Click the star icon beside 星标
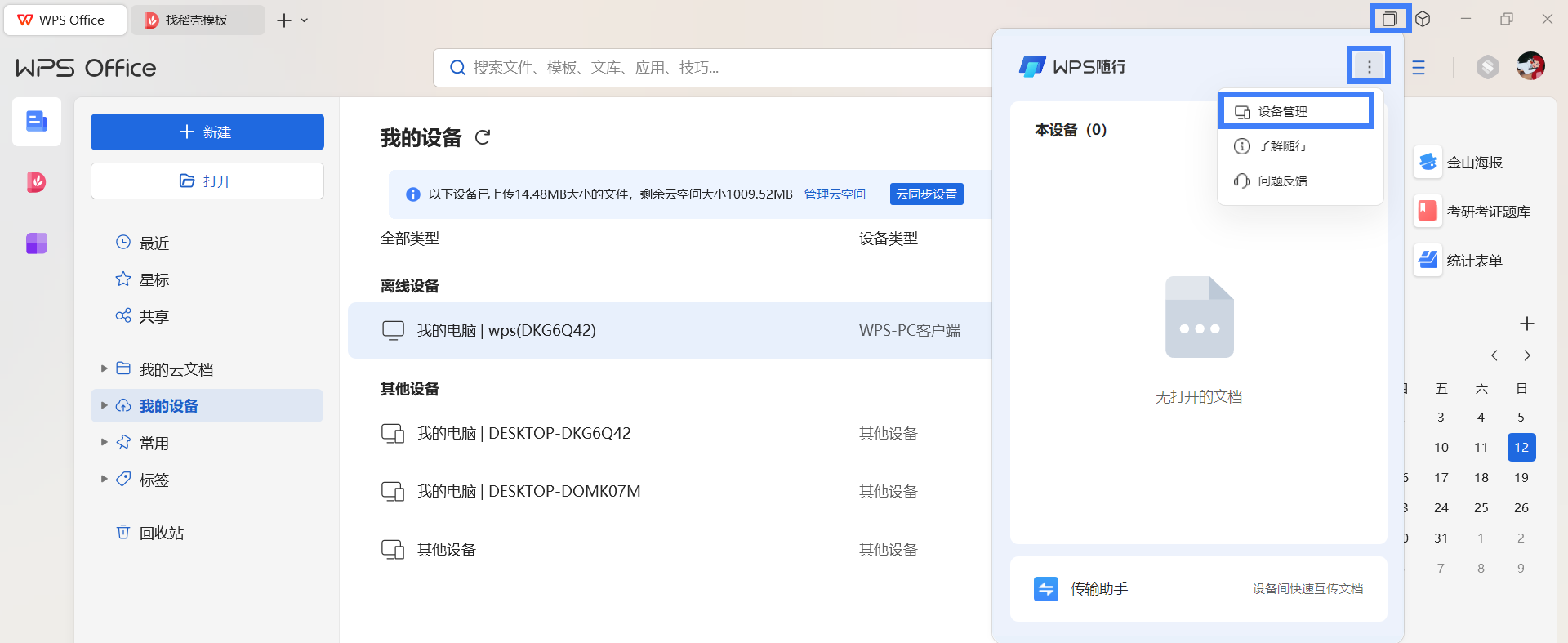This screenshot has width=1568, height=643. tap(123, 279)
